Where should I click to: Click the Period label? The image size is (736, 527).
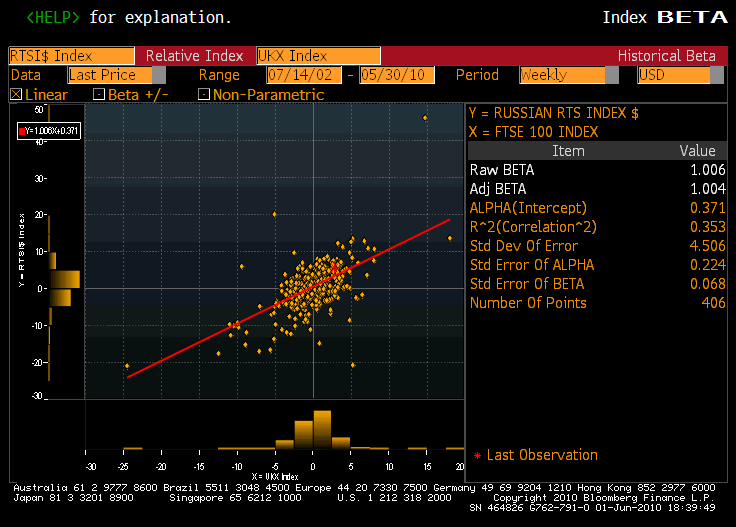[477, 75]
